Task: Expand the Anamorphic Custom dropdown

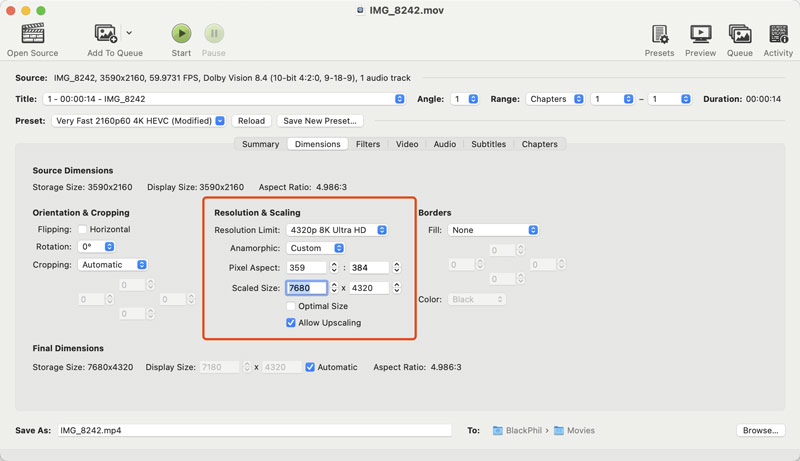Action: click(x=315, y=248)
